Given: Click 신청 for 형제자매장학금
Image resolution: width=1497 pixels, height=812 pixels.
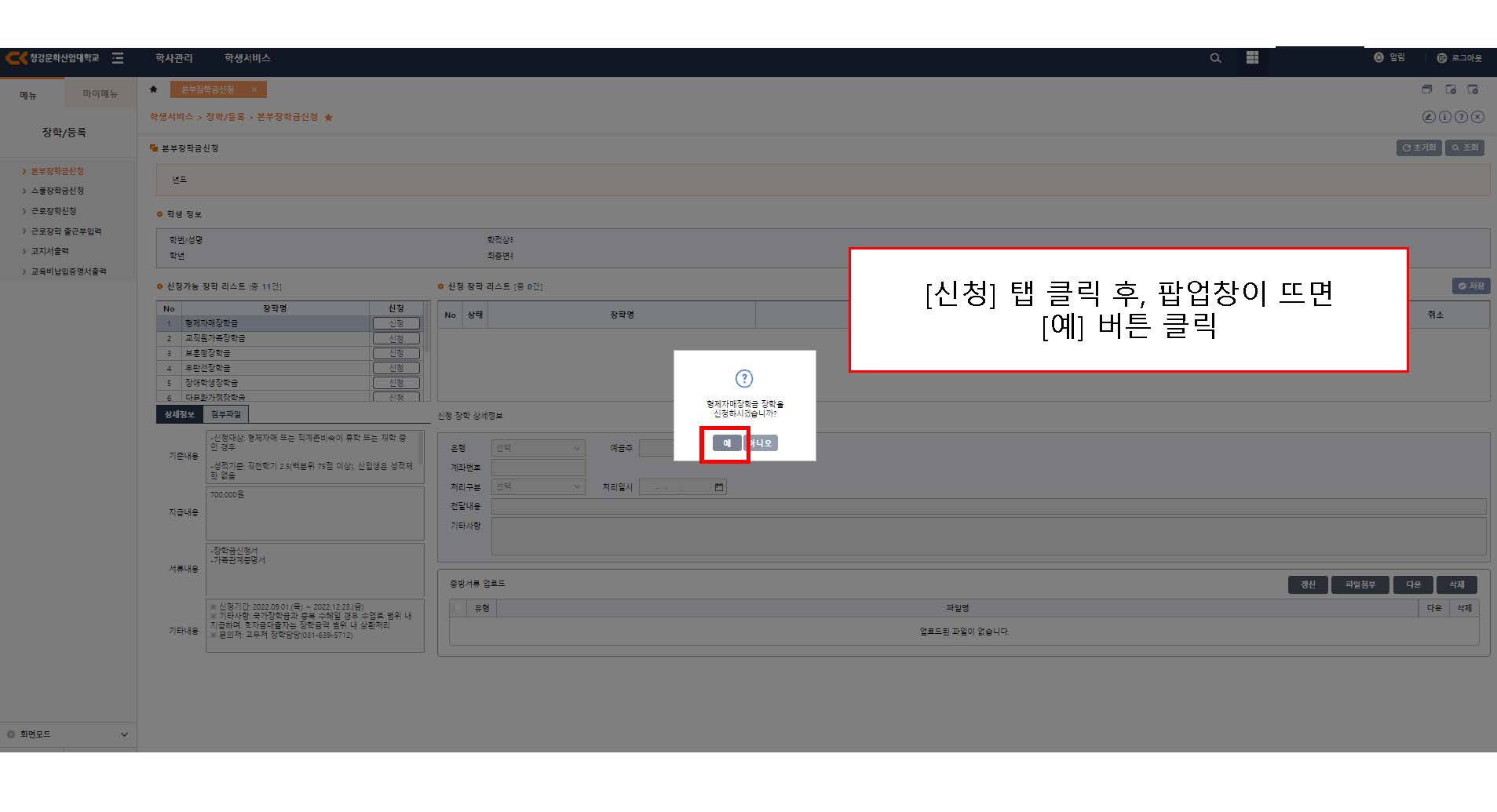Looking at the screenshot, I should [396, 323].
